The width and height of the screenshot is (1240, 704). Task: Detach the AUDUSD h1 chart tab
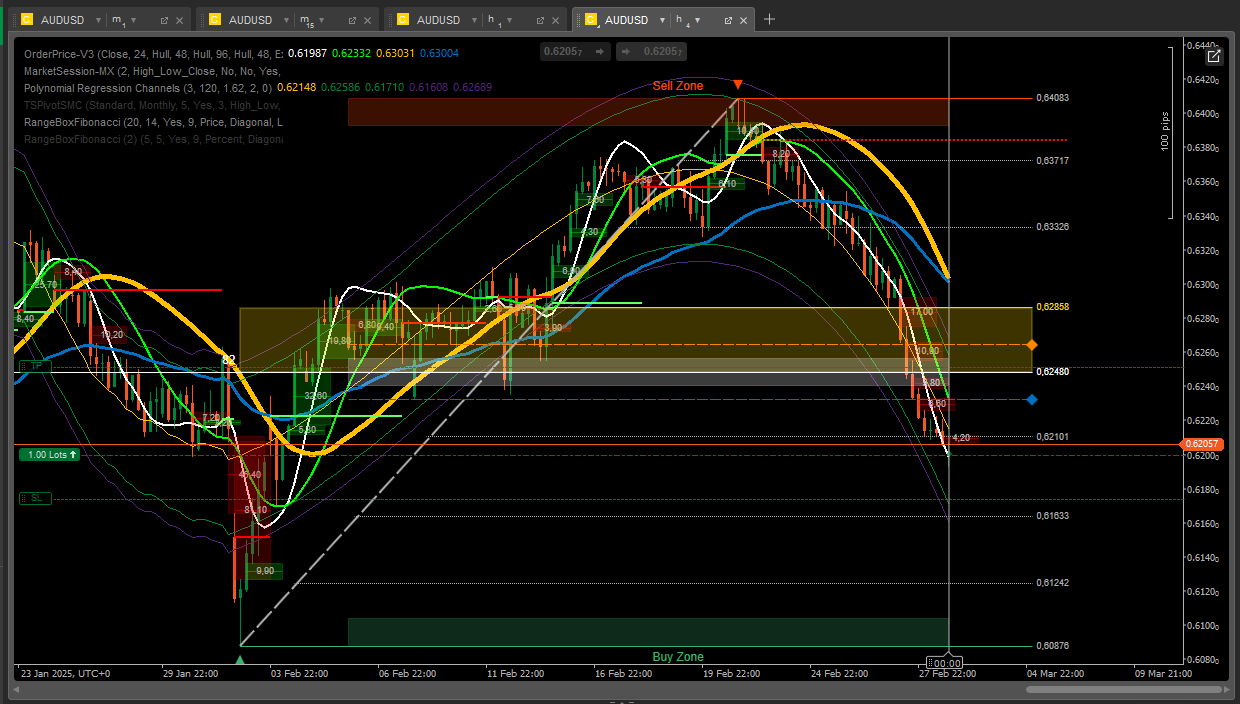coord(540,20)
